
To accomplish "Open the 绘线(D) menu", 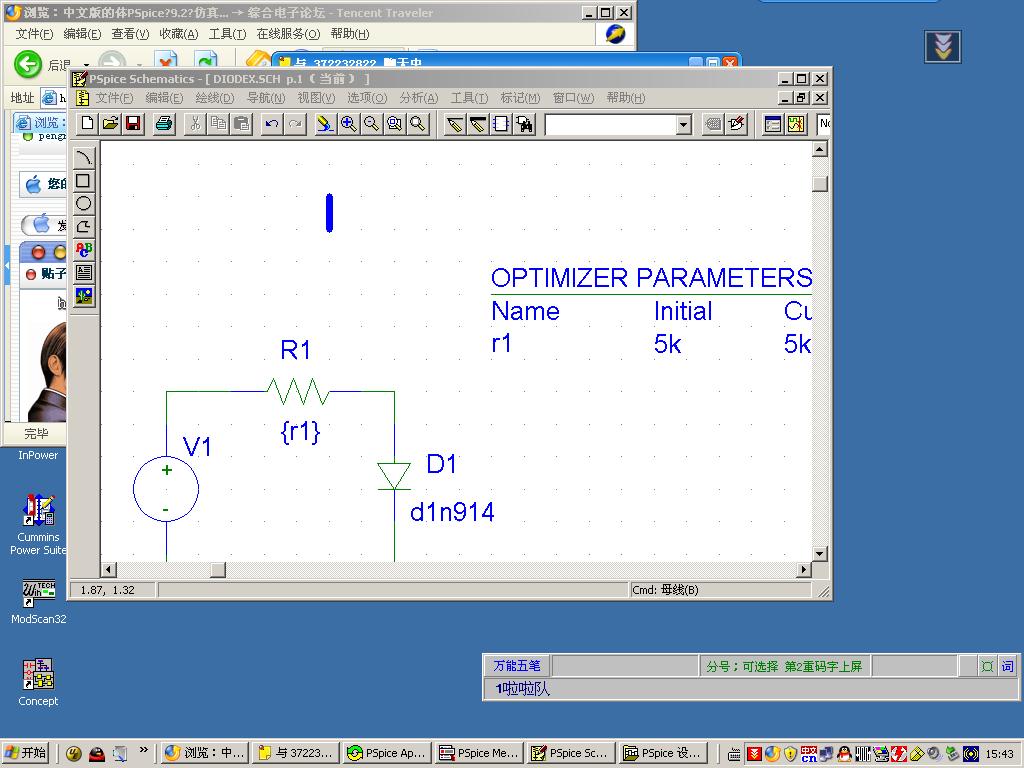I will 215,98.
